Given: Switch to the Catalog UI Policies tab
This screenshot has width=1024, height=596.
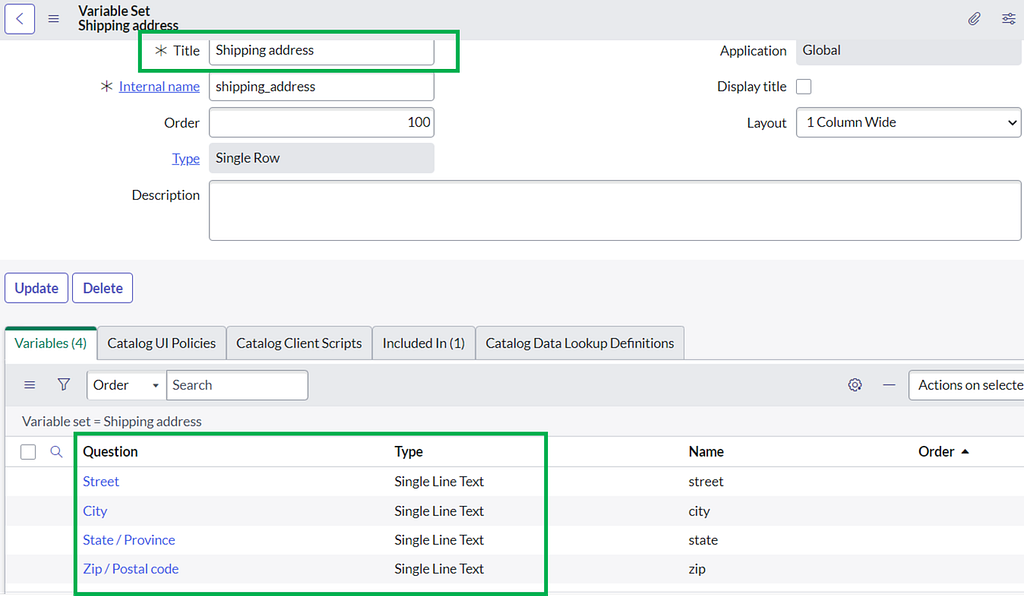Looking at the screenshot, I should 161,343.
